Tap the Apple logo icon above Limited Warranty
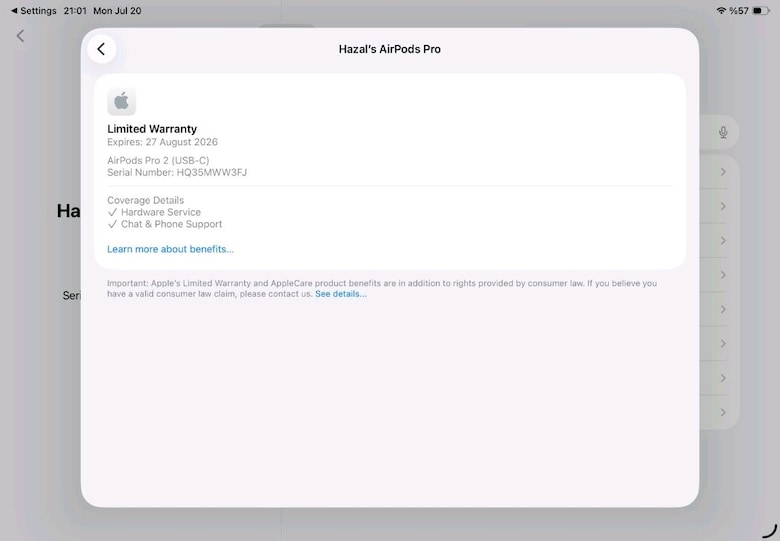 pos(121,101)
